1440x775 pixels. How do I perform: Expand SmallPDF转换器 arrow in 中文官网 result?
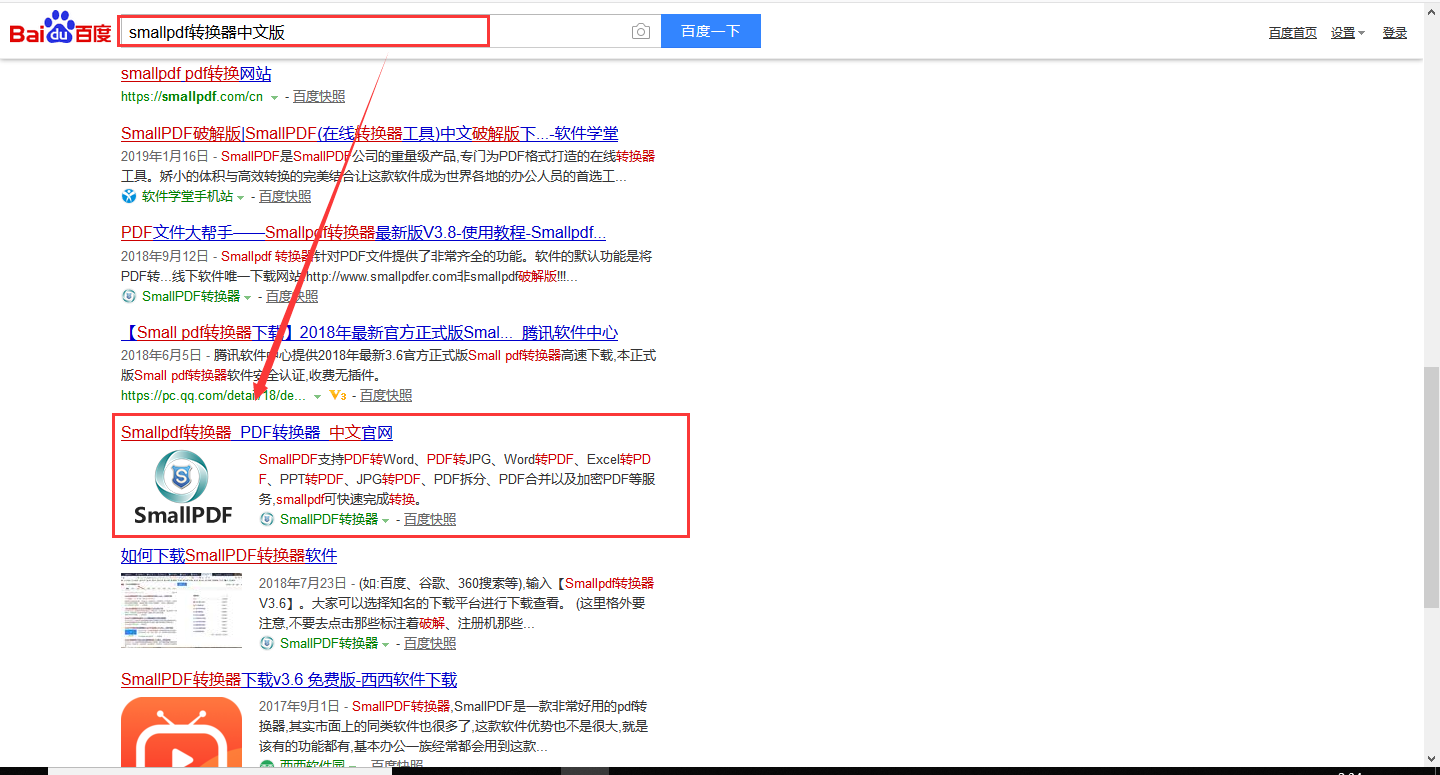tap(386, 520)
